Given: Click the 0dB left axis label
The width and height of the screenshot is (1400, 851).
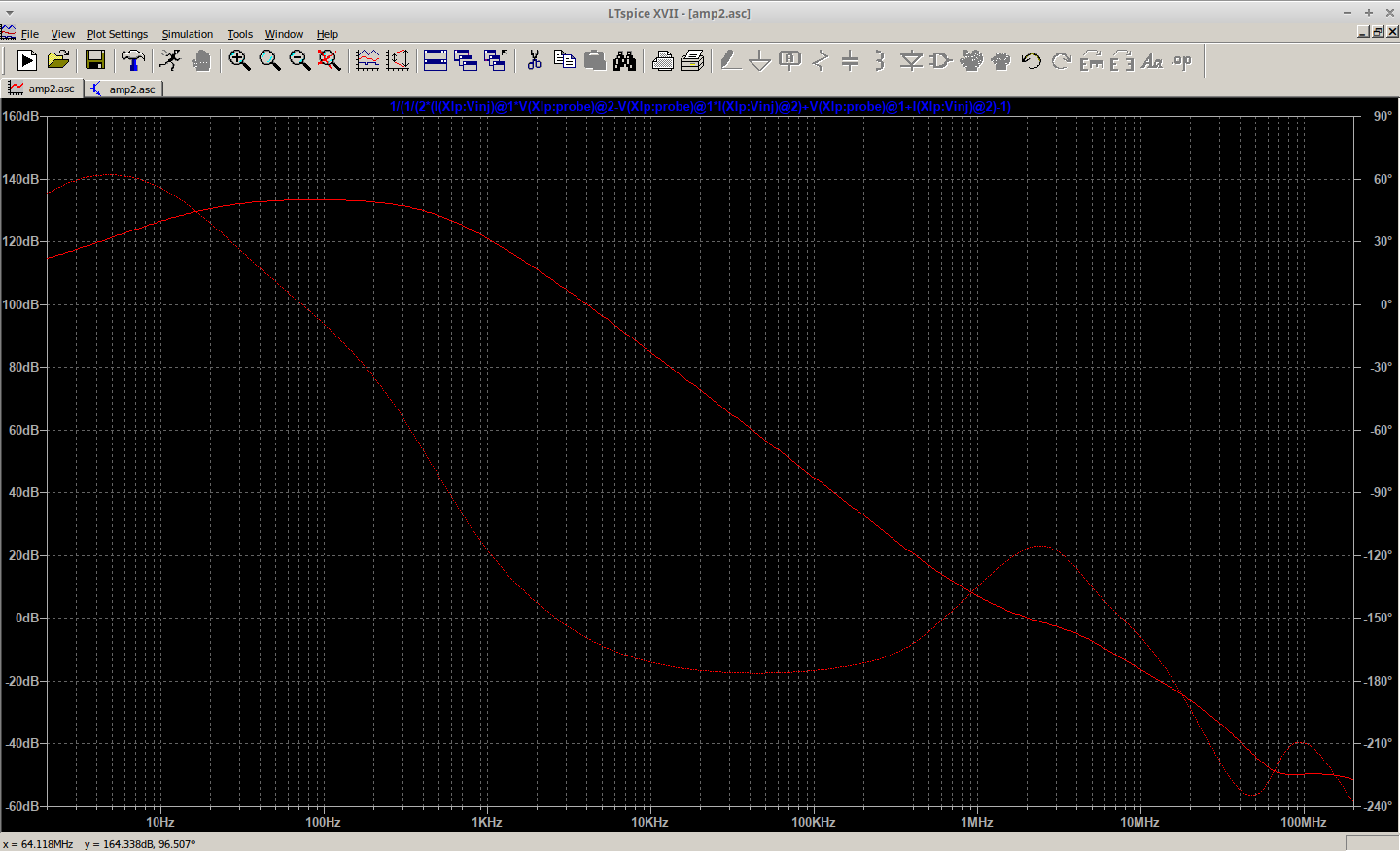Looking at the screenshot, I should [x=27, y=618].
